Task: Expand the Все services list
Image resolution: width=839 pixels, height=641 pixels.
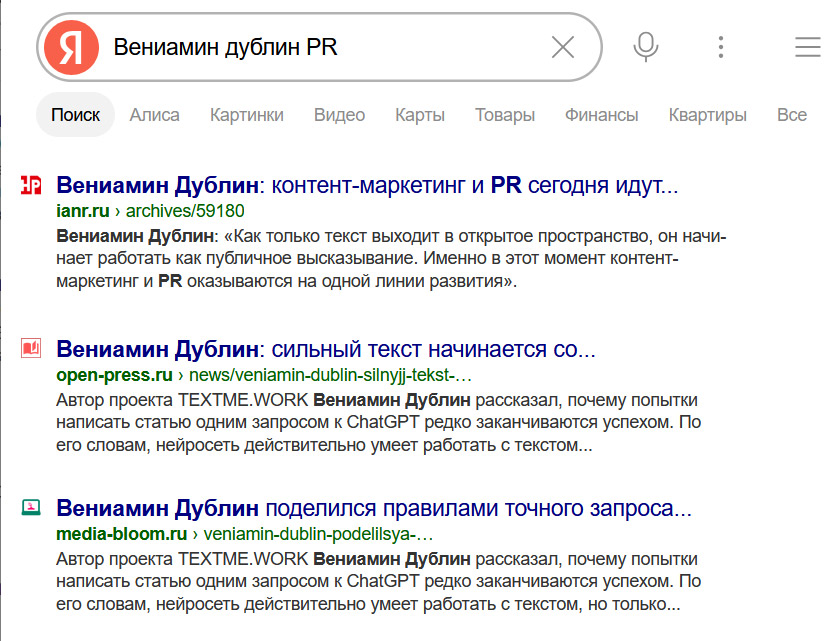Action: 791,115
